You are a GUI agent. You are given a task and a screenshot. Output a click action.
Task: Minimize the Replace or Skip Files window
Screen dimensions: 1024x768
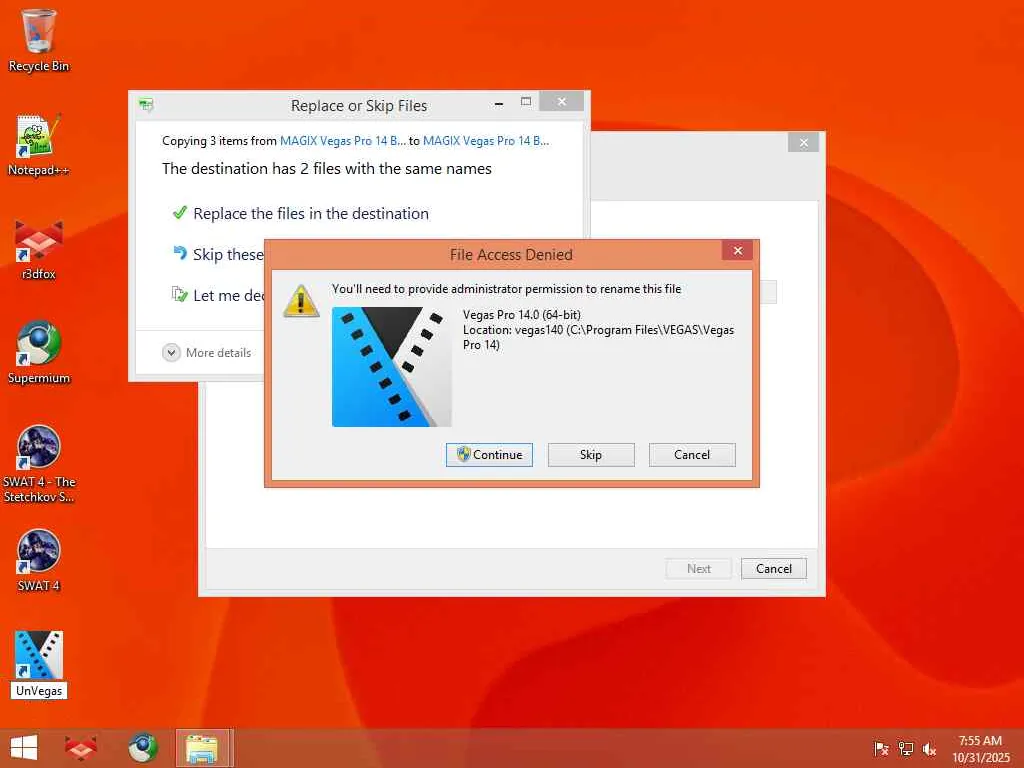click(499, 103)
